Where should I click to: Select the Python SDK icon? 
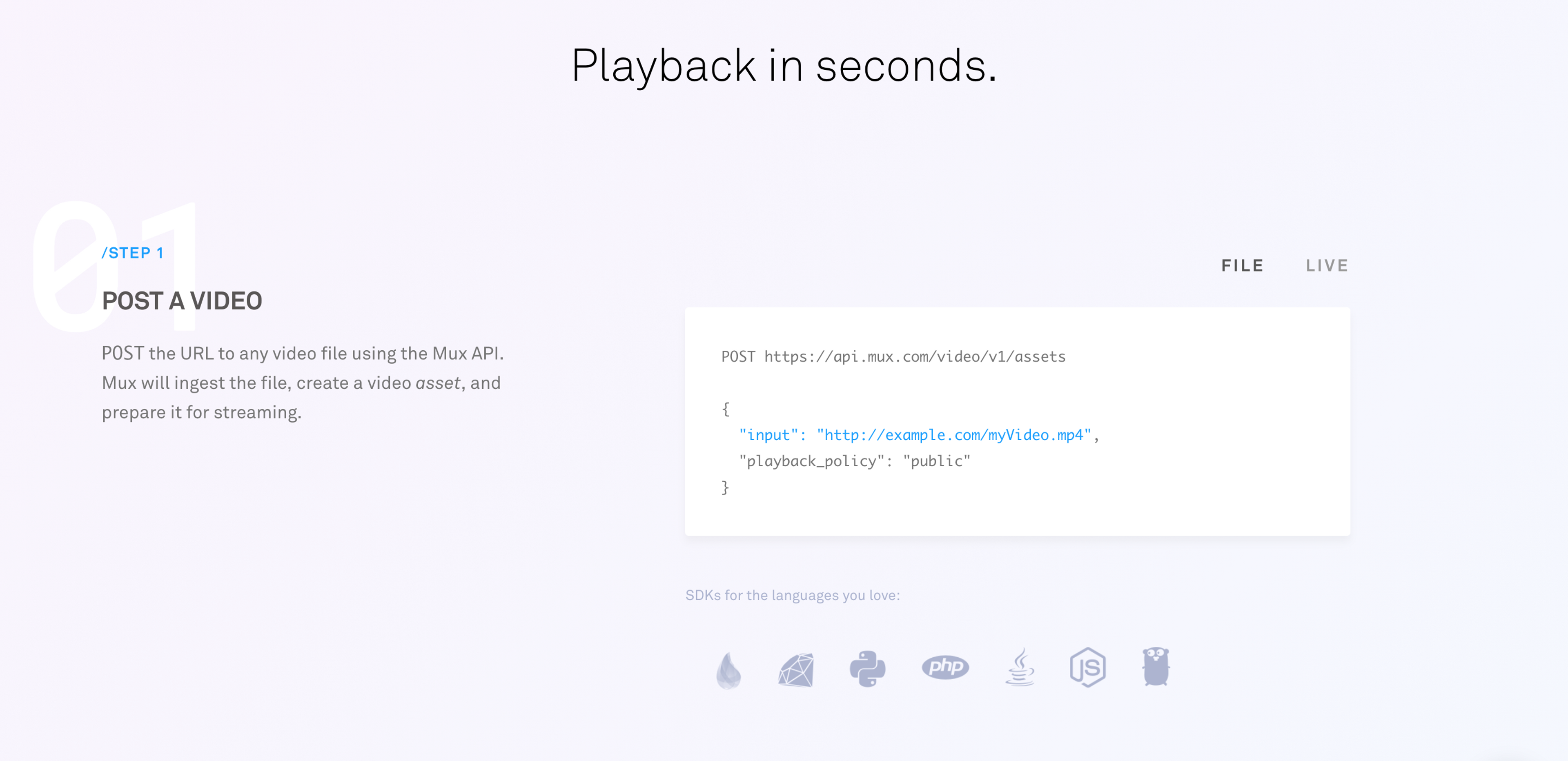click(x=867, y=668)
